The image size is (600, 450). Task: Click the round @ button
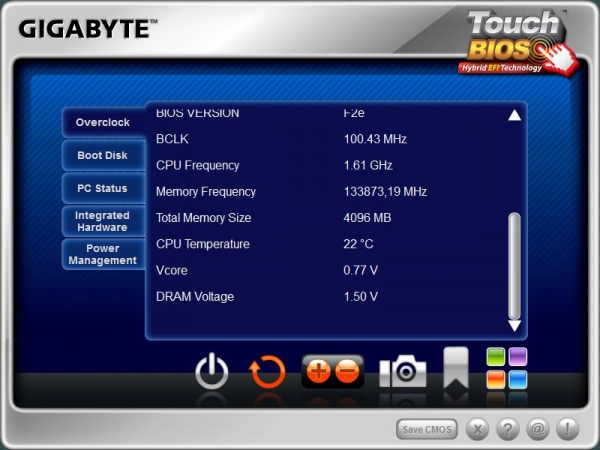[538, 429]
